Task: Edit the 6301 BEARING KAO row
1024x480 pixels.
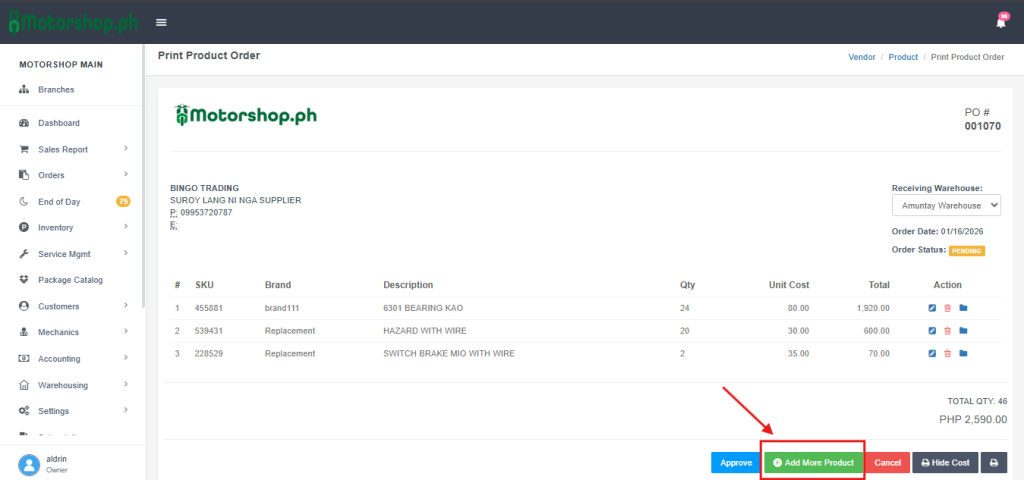Action: (x=933, y=308)
